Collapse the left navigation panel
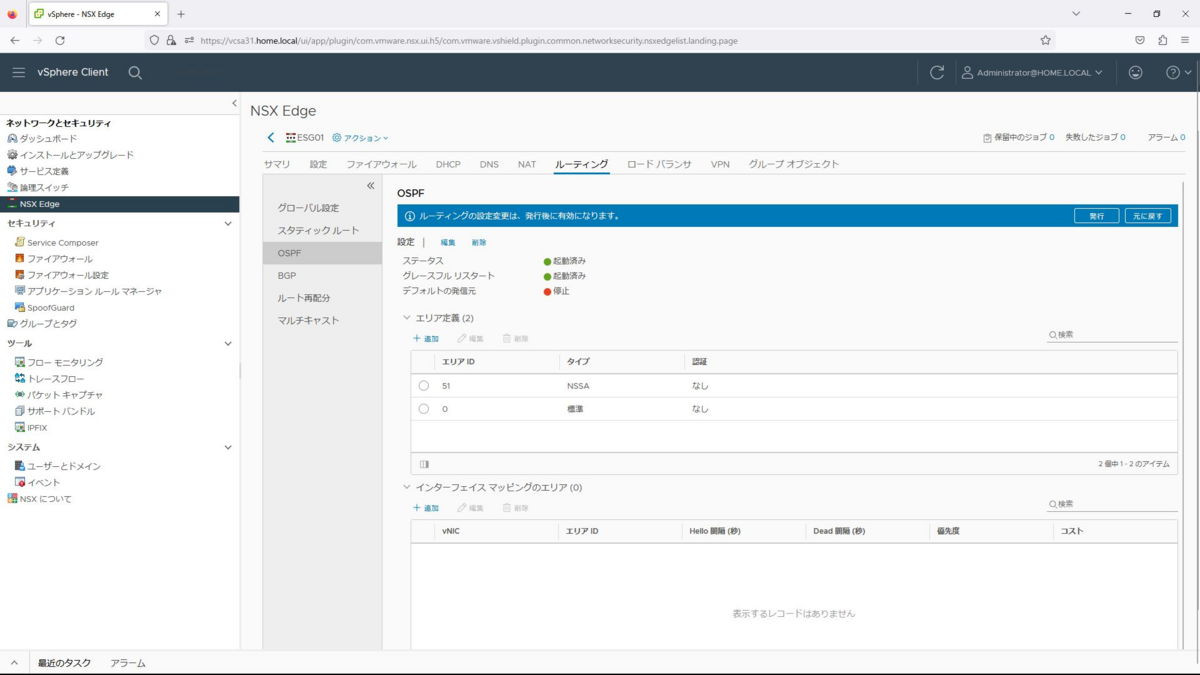 pyautogui.click(x=234, y=103)
